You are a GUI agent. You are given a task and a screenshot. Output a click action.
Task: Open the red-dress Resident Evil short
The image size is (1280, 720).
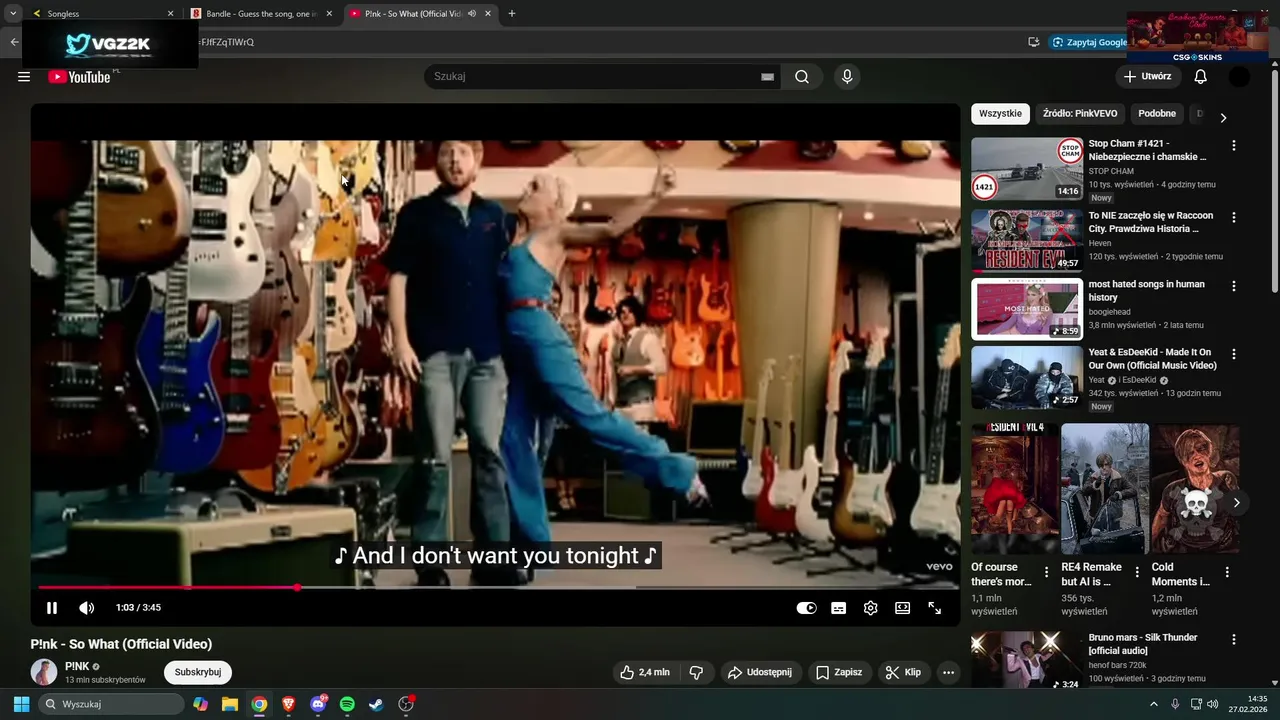point(1015,488)
